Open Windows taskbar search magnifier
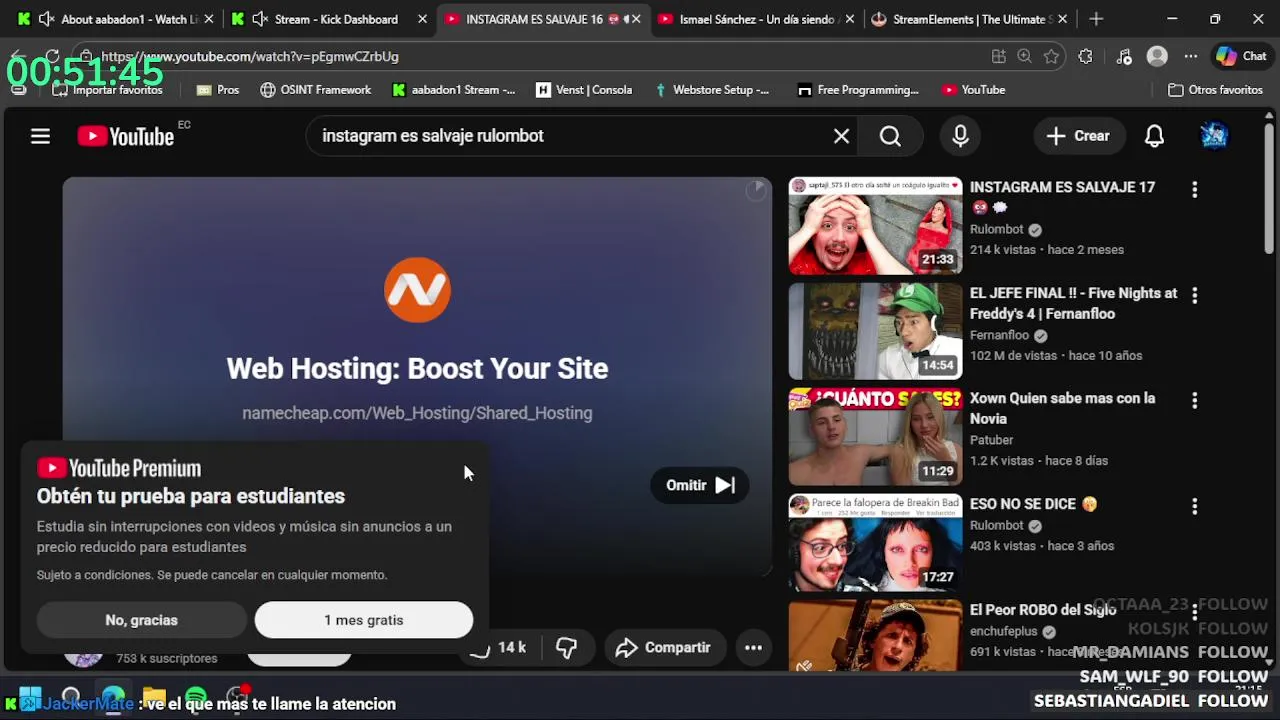Image resolution: width=1280 pixels, height=720 pixels. click(x=71, y=697)
